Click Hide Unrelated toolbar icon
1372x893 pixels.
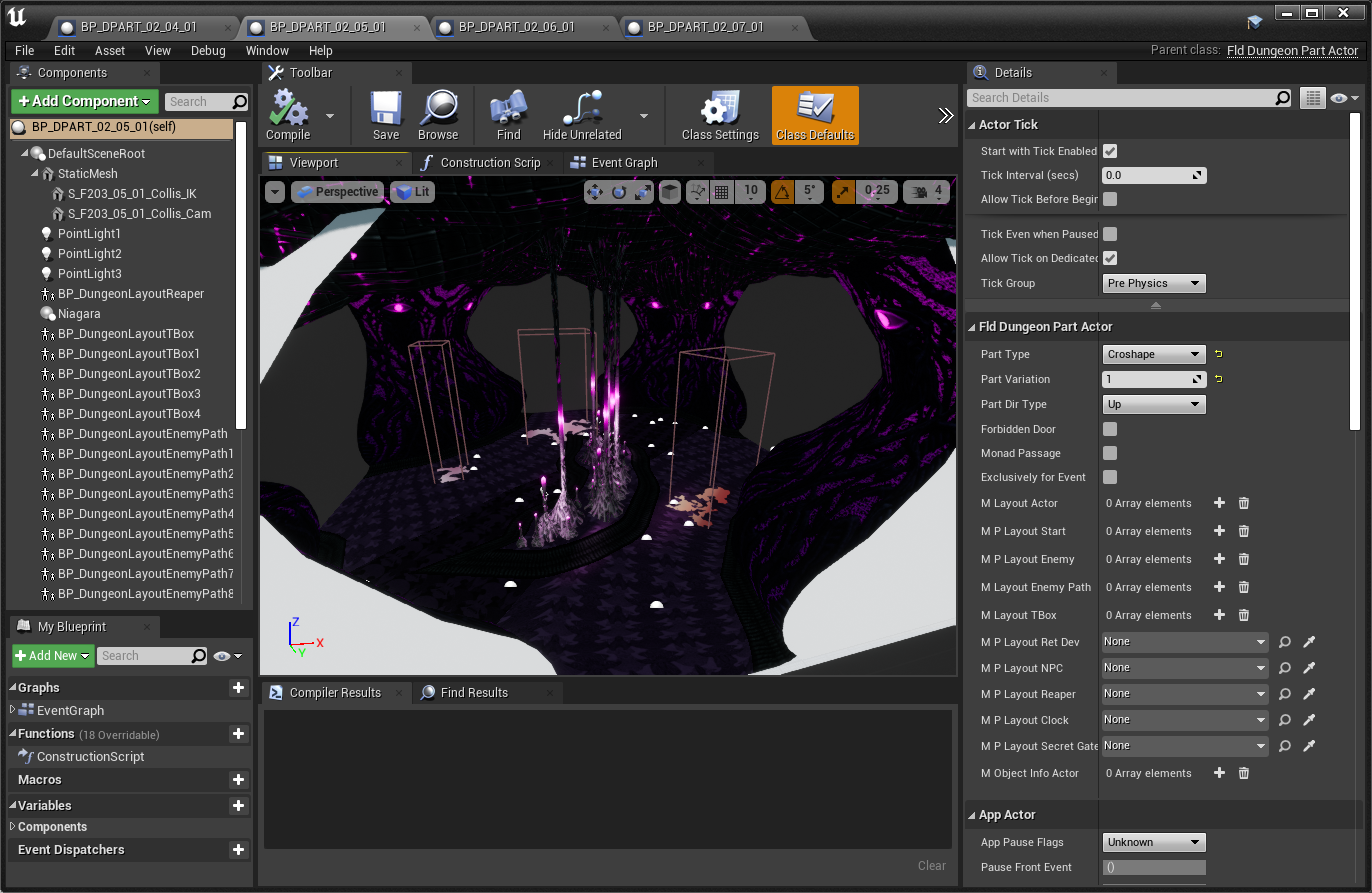click(582, 115)
